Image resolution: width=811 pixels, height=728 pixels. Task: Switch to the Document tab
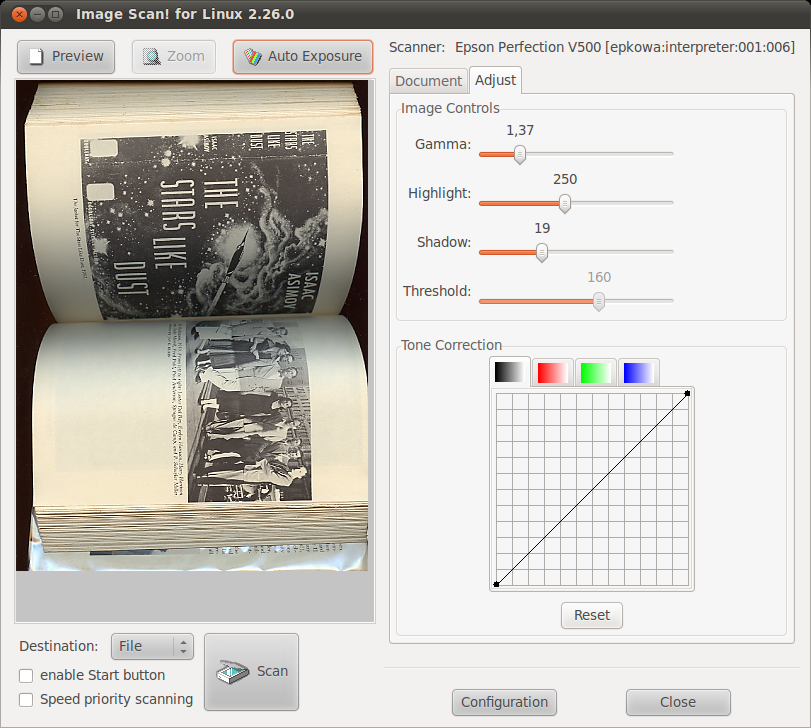pos(428,81)
